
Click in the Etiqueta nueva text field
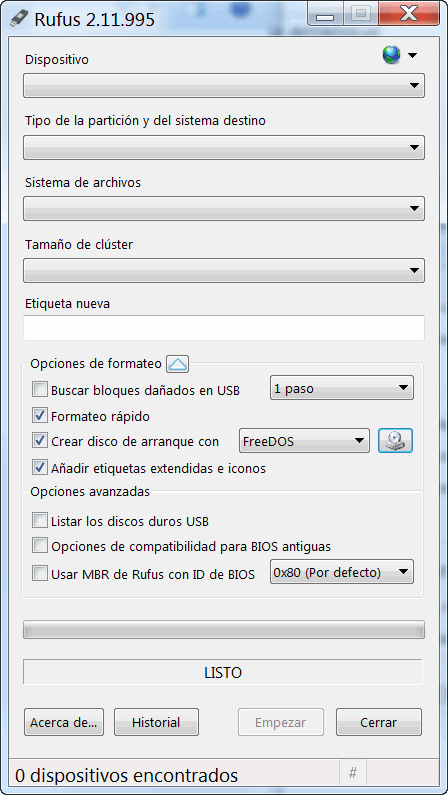224,328
